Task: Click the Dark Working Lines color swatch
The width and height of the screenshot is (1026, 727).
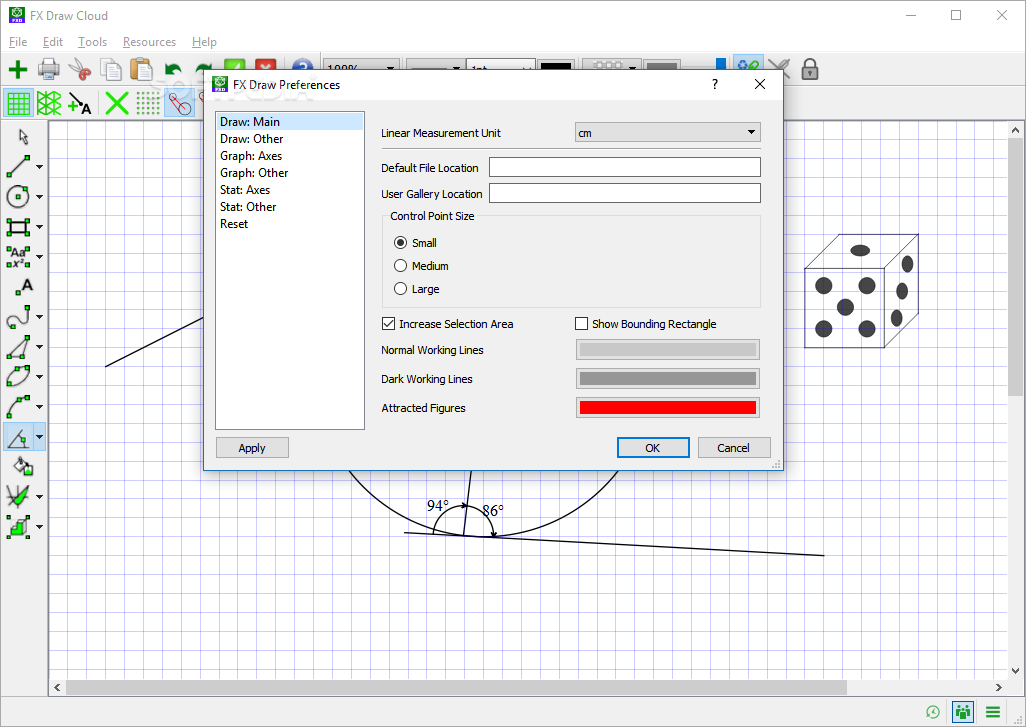Action: [x=667, y=378]
